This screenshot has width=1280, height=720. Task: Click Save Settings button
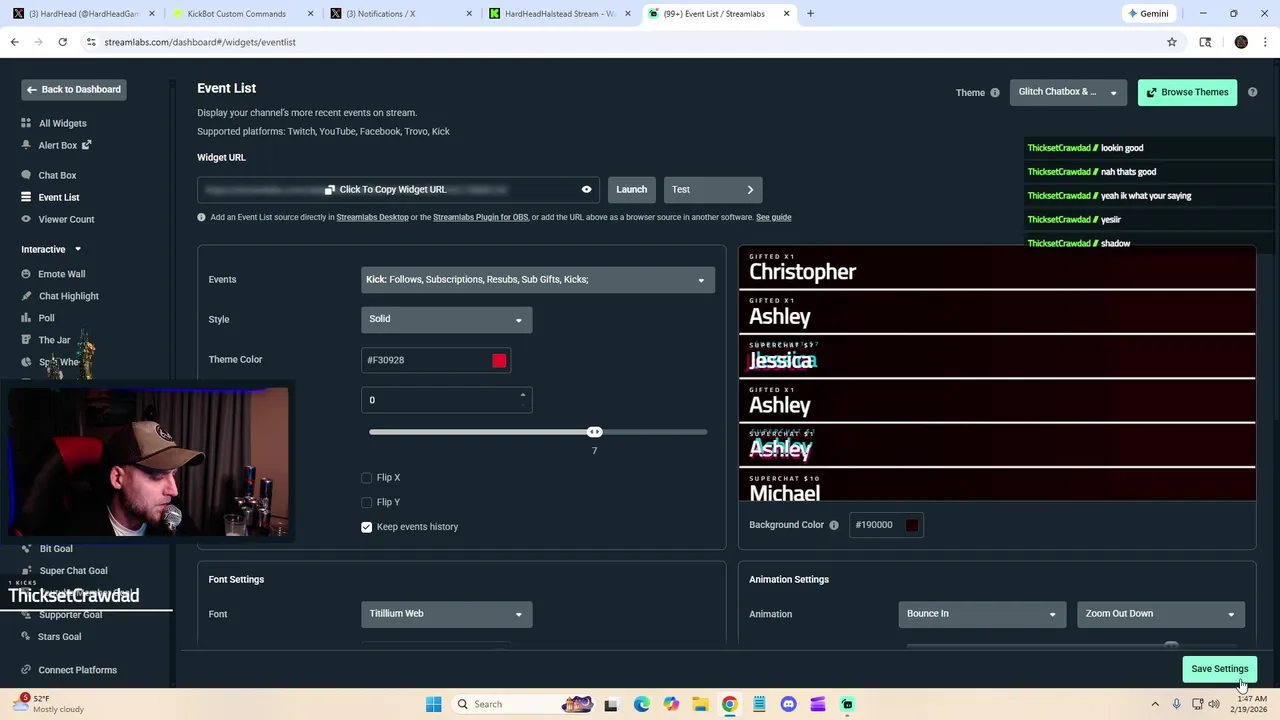pos(1219,669)
